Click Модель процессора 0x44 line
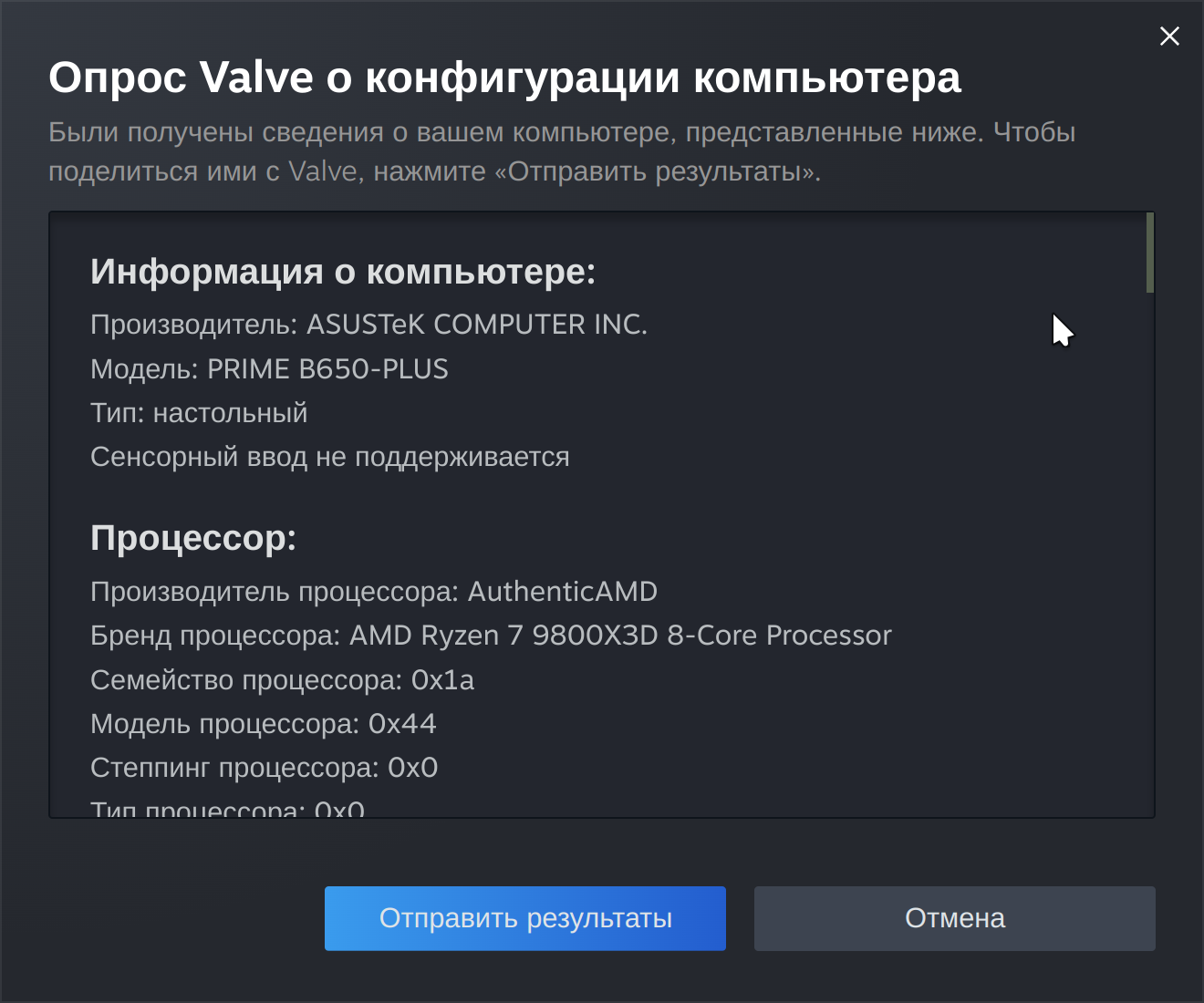The width and height of the screenshot is (1204, 1003). click(263, 724)
